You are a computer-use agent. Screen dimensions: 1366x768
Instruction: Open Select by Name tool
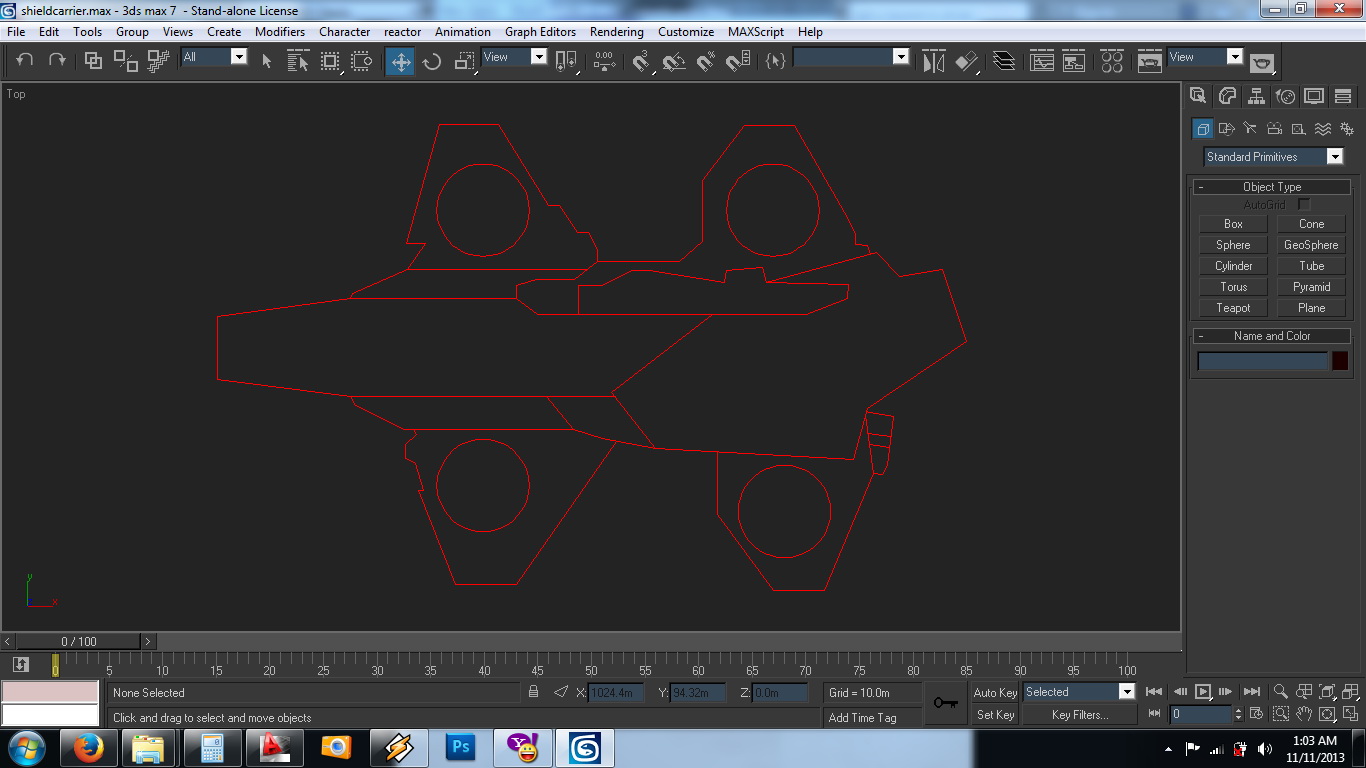[x=298, y=61]
